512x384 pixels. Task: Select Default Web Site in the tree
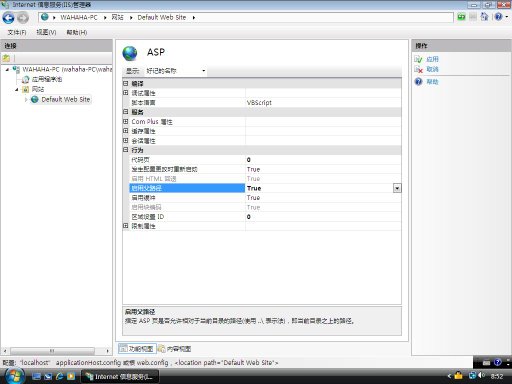[66, 99]
